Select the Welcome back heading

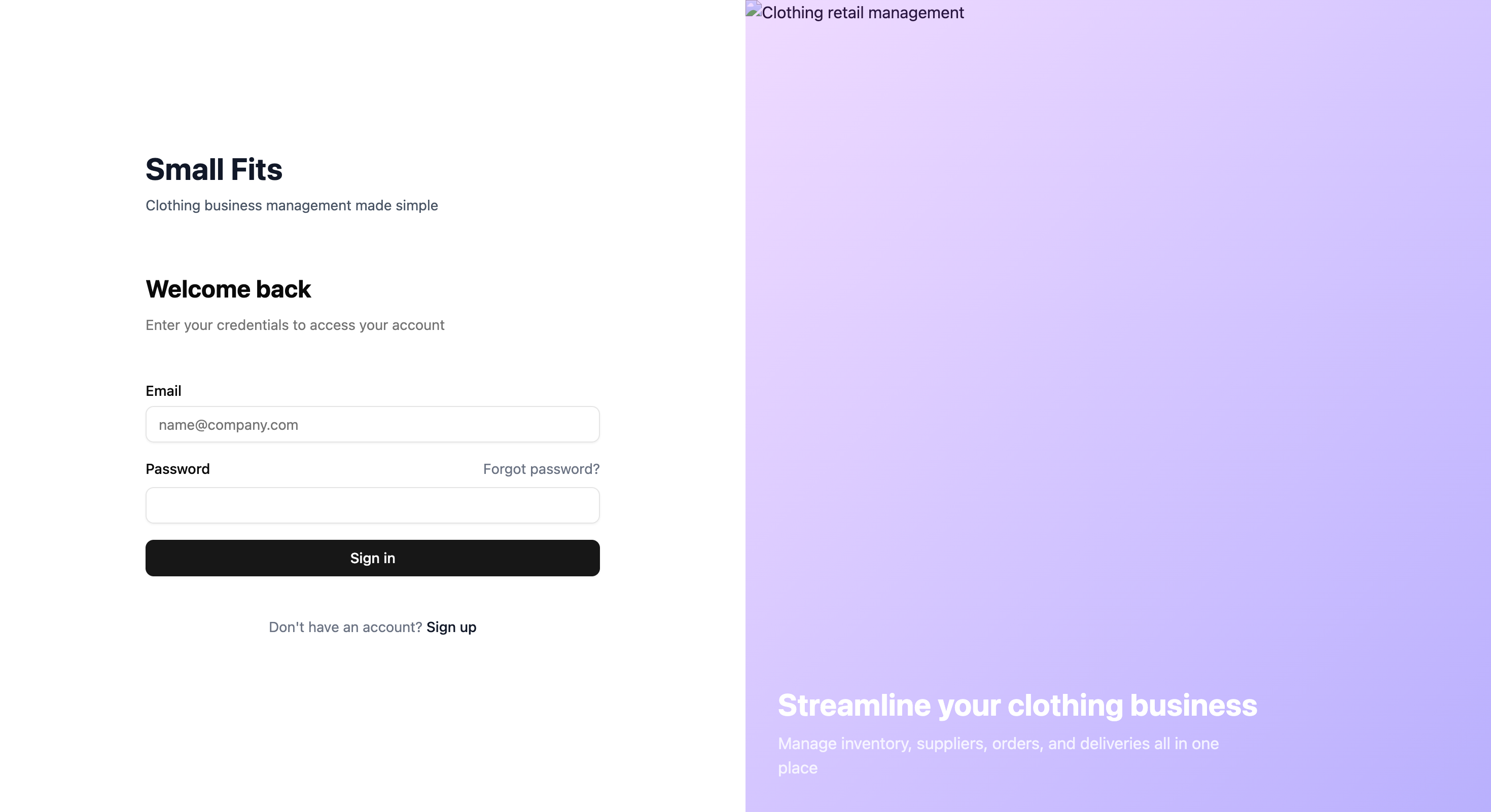click(x=228, y=289)
